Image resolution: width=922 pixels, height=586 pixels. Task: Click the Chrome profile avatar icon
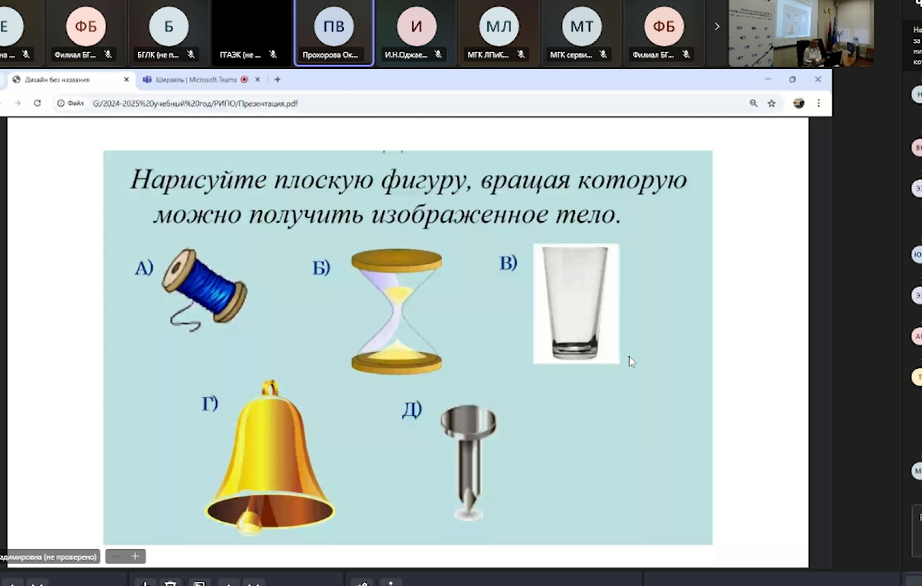click(x=798, y=103)
